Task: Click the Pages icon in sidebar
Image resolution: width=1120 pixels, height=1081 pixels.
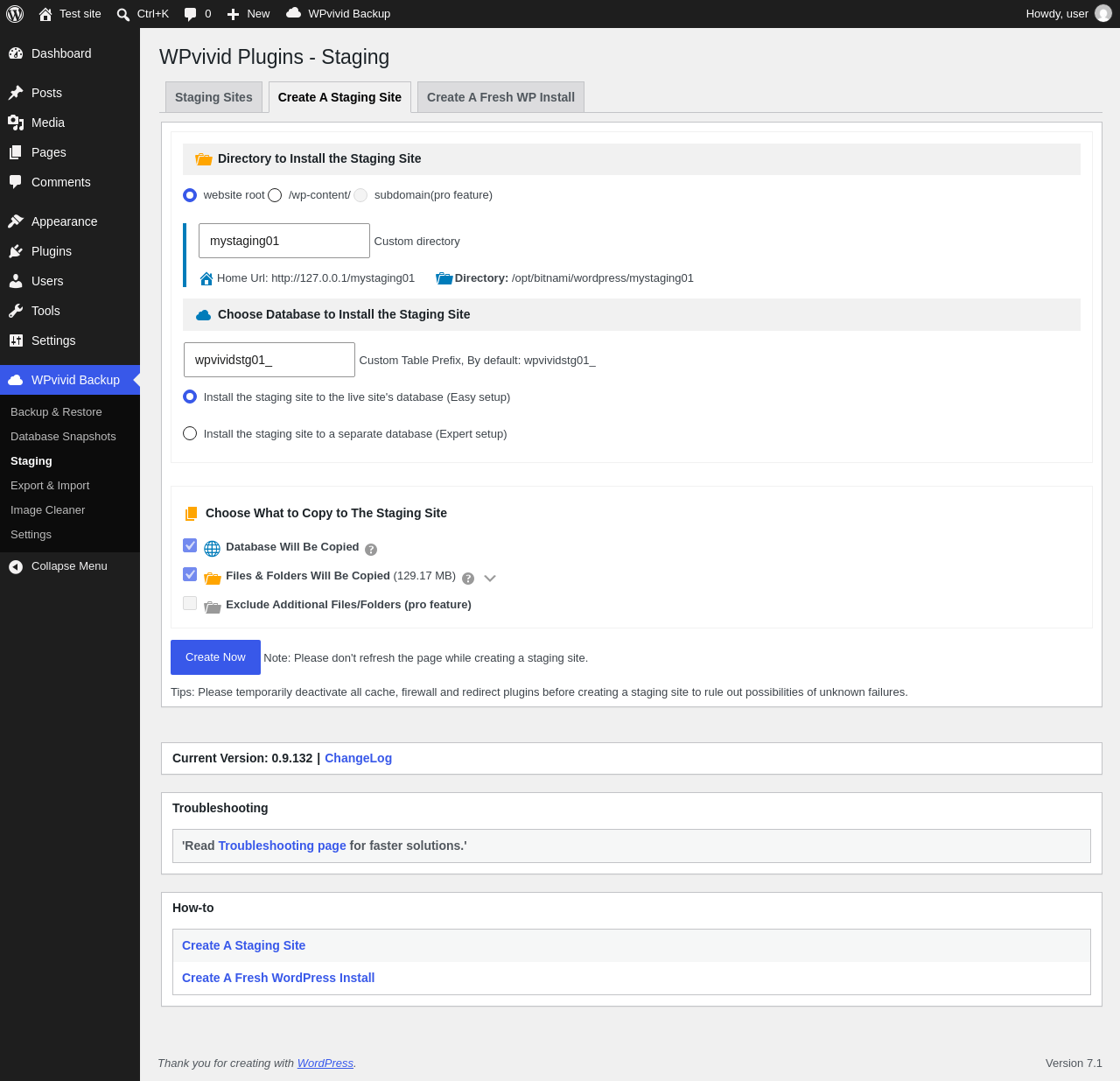Action: pyautogui.click(x=16, y=152)
